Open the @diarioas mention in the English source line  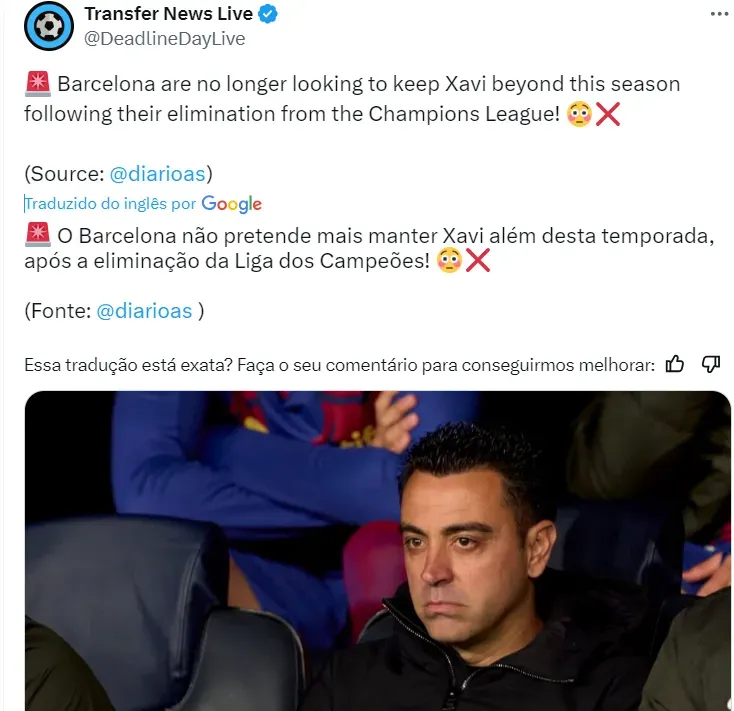(x=158, y=174)
